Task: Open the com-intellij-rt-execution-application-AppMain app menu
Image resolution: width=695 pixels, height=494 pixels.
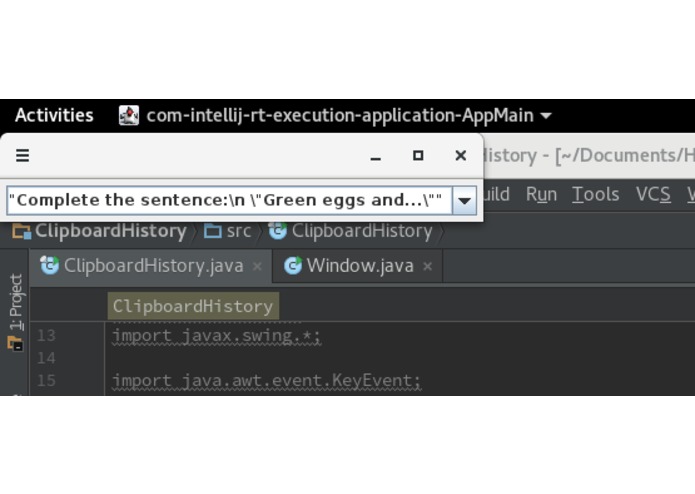Action: point(335,115)
